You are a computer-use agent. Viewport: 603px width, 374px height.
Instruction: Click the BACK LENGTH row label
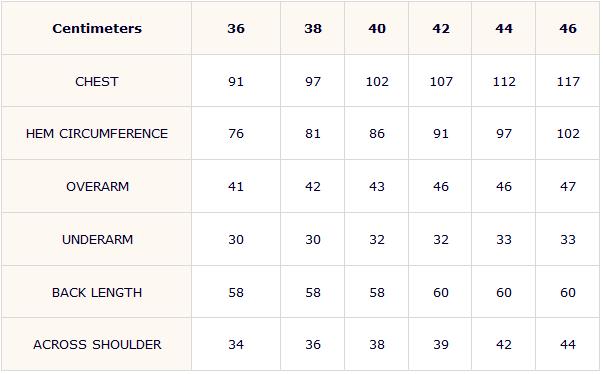[97, 293]
